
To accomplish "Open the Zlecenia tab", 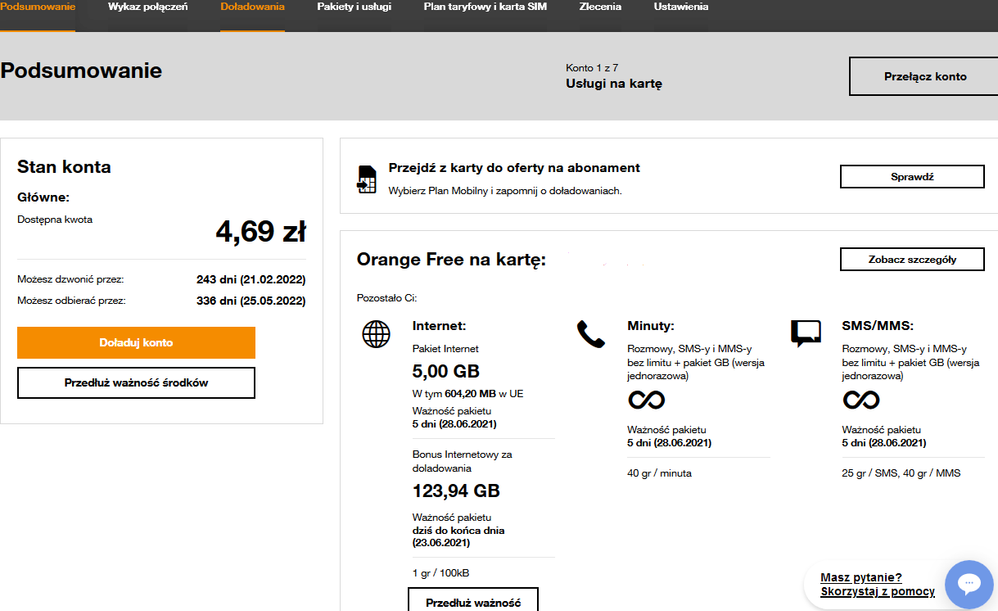I will 600,7.
